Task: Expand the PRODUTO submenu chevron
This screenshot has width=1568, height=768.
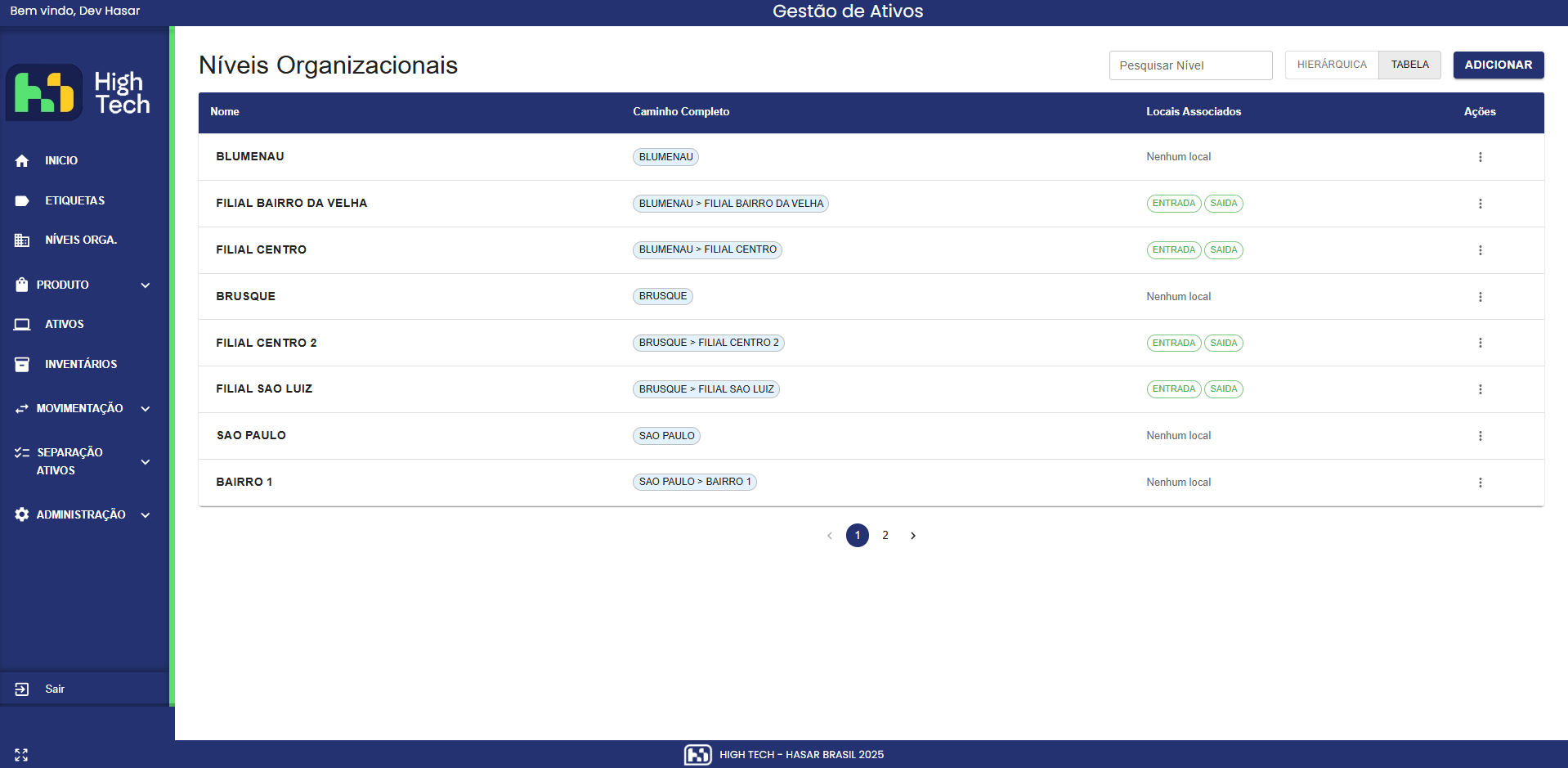Action: [146, 285]
